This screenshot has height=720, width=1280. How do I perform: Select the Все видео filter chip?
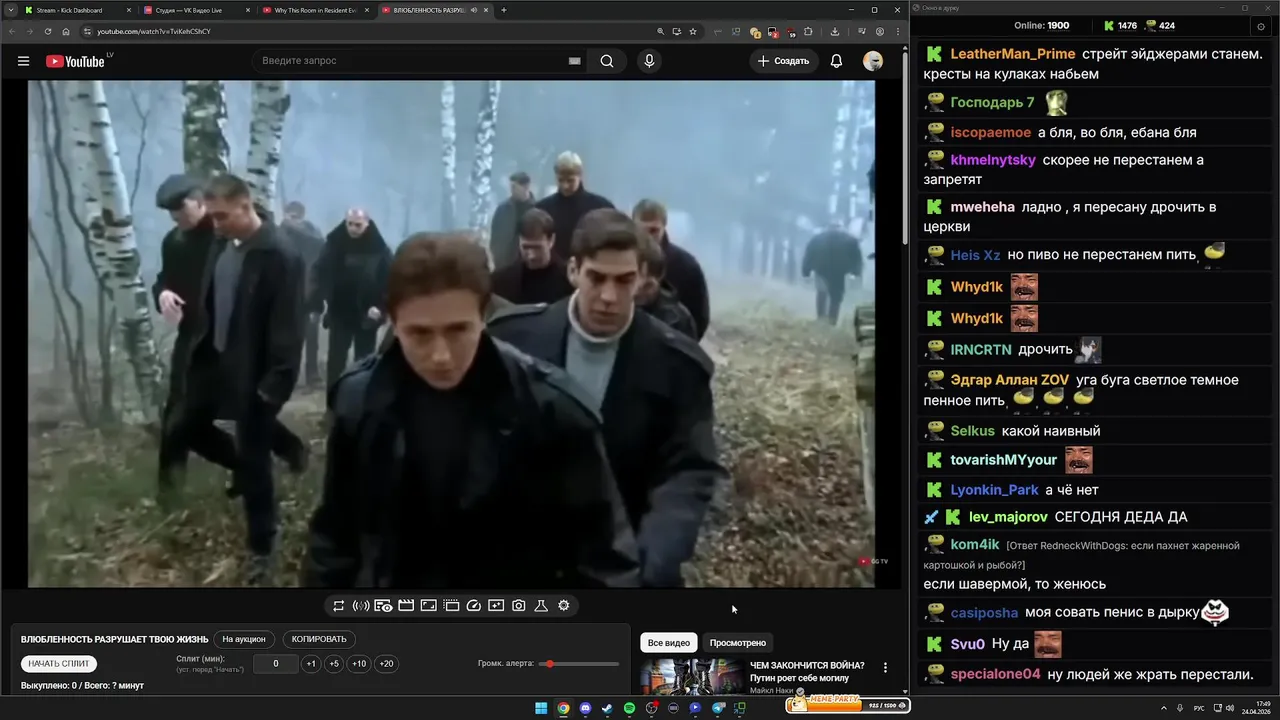(669, 643)
